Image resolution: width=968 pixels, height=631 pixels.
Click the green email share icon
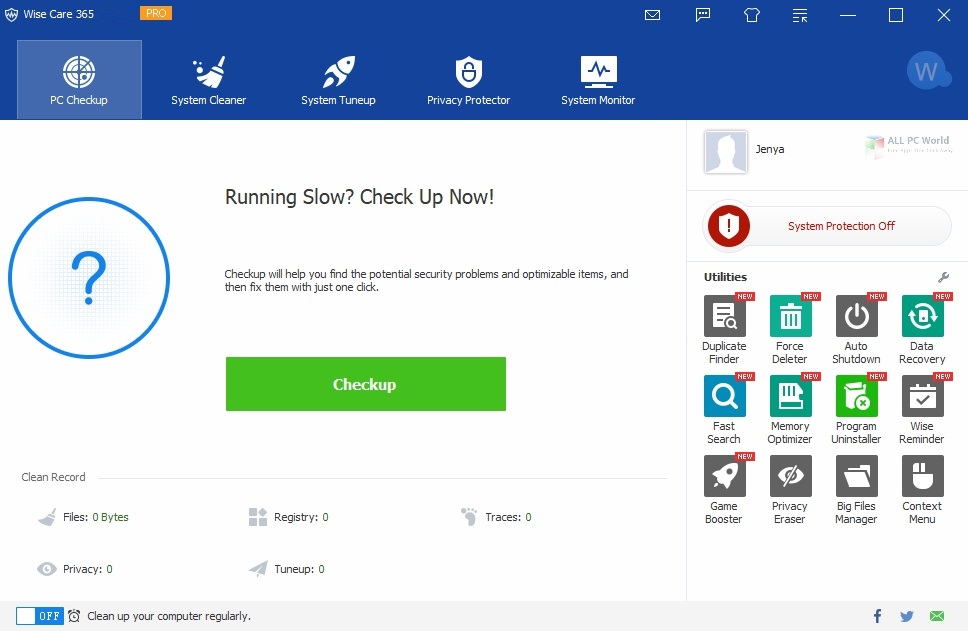coord(937,616)
